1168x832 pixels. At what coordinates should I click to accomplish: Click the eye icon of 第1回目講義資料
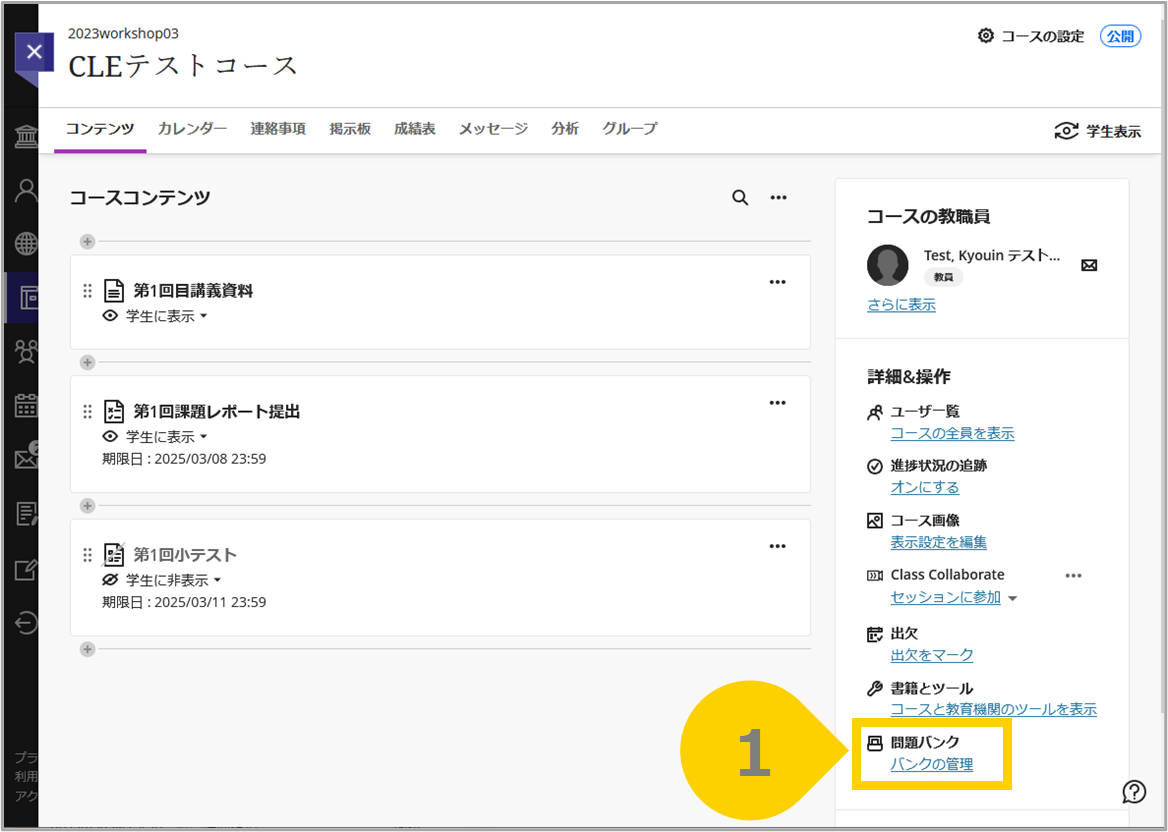(110, 316)
